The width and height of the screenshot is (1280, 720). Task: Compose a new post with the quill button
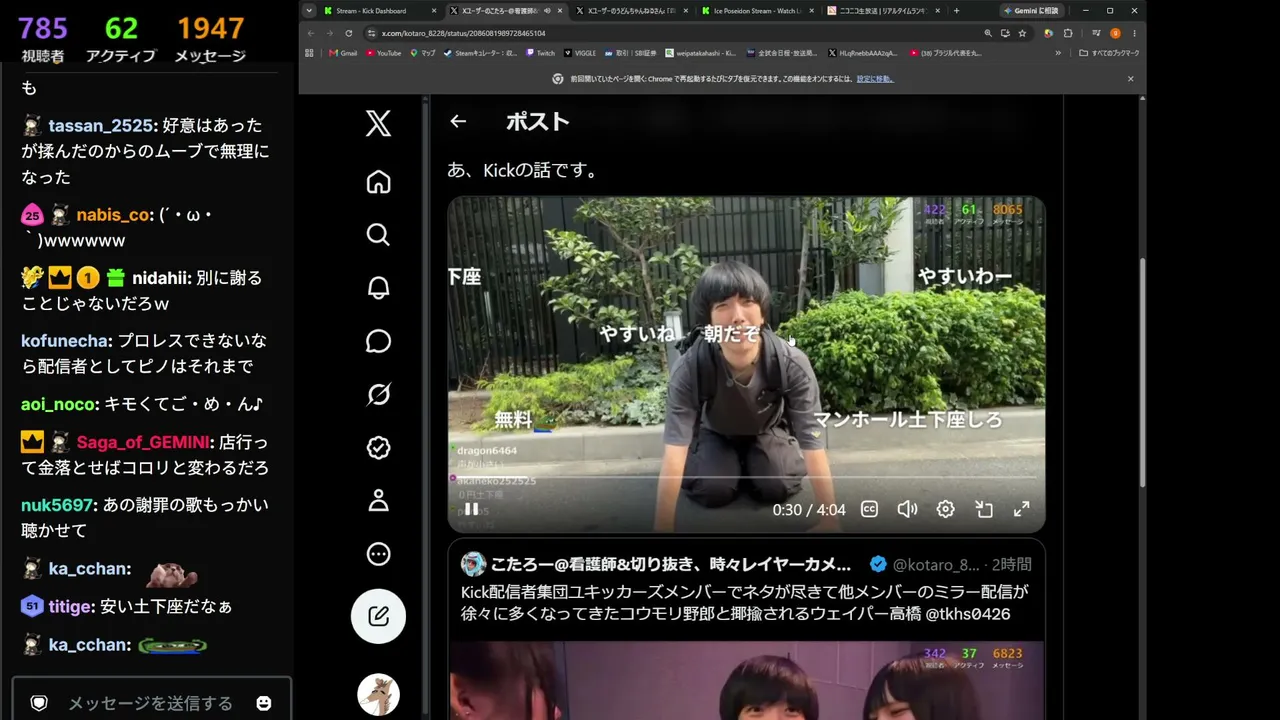point(378,616)
